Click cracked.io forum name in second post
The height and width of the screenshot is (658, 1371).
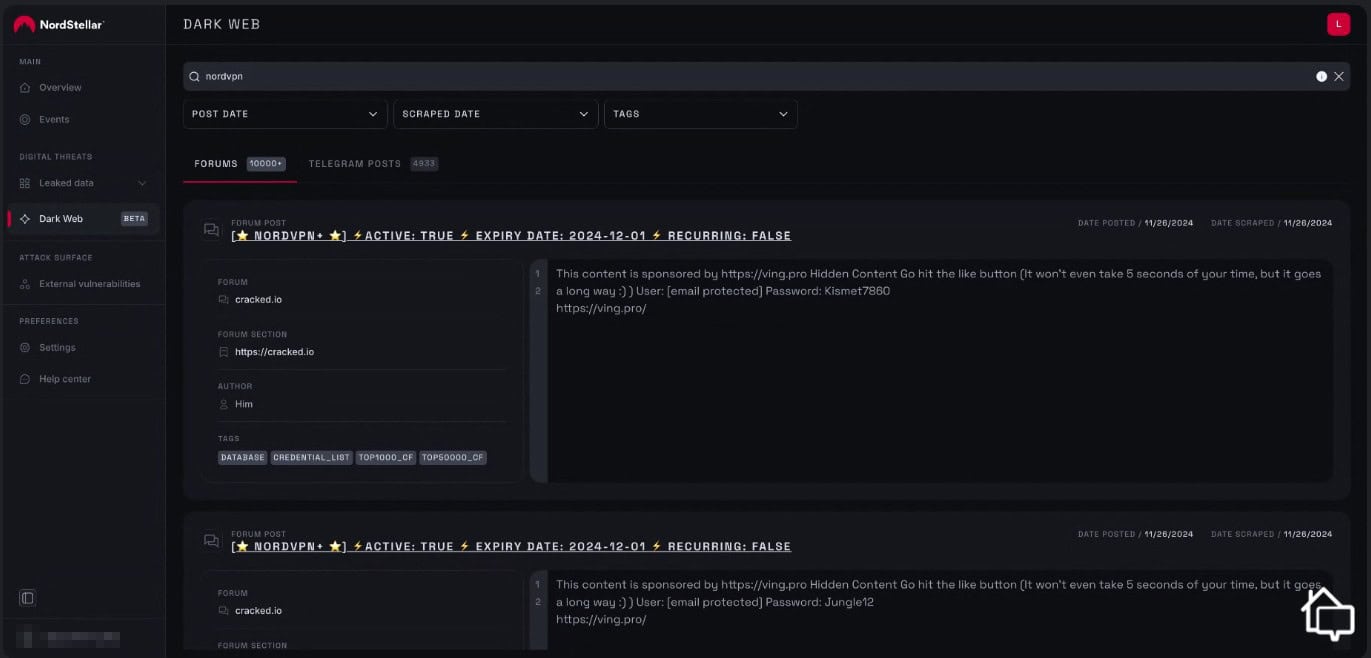(x=258, y=611)
